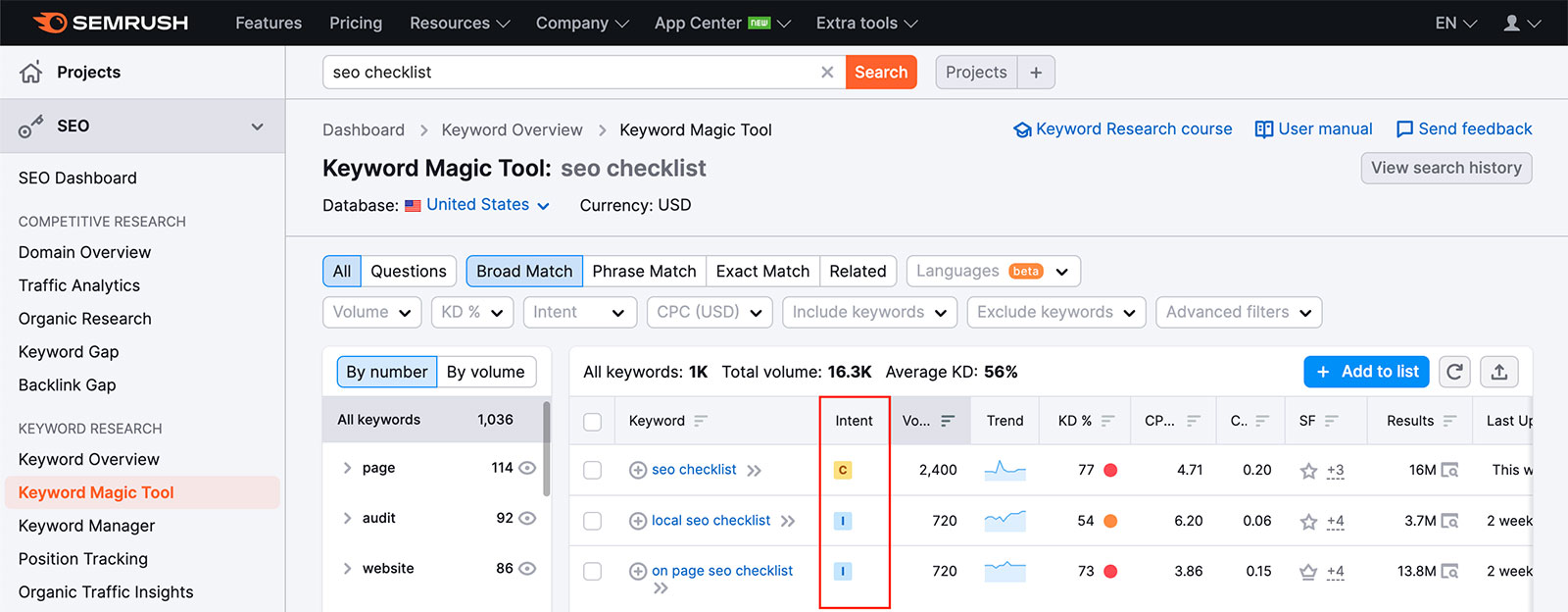
Task: Tick the select-all checkbox in table header
Action: coord(592,422)
